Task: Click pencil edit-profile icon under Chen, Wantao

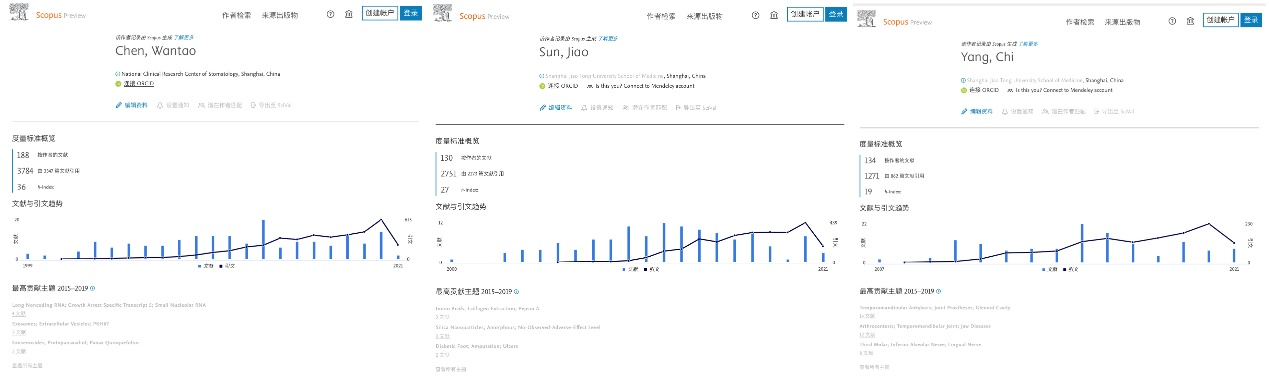Action: [x=118, y=104]
